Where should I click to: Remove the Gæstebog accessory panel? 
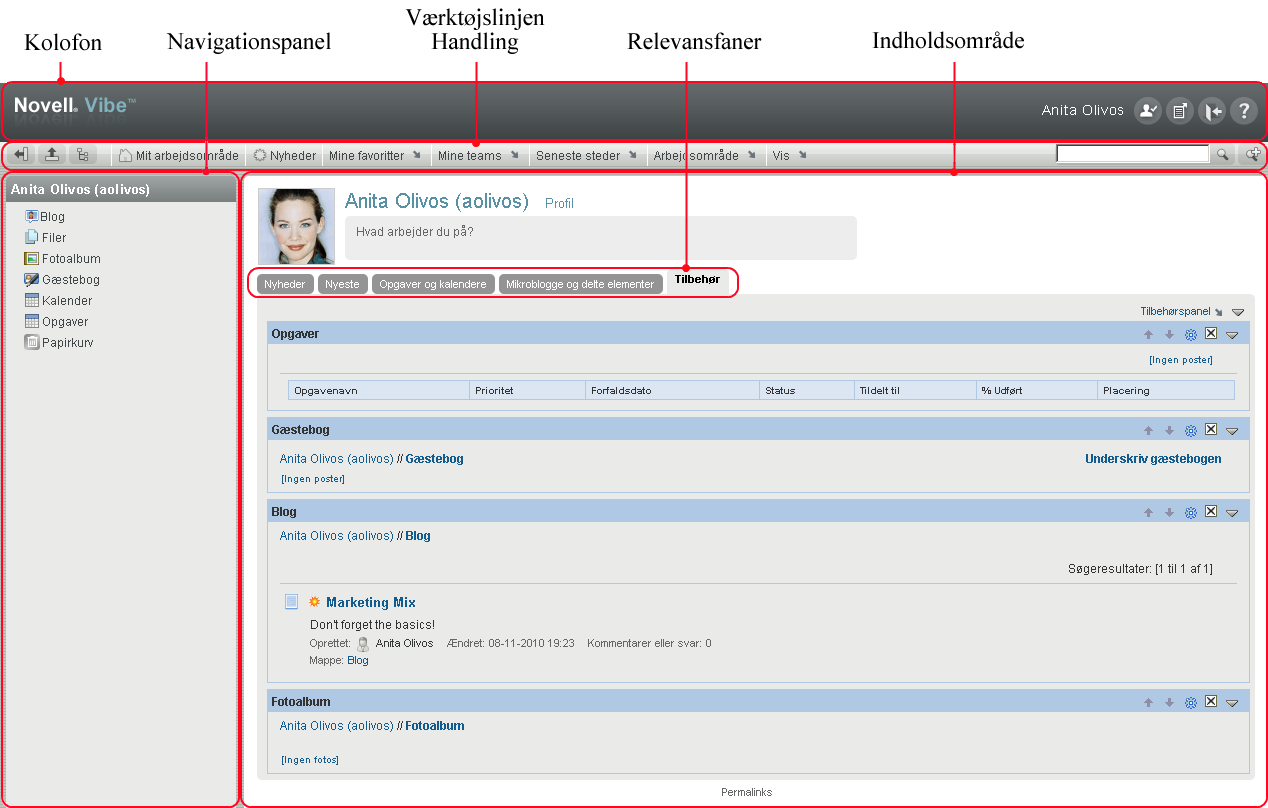coord(1210,430)
